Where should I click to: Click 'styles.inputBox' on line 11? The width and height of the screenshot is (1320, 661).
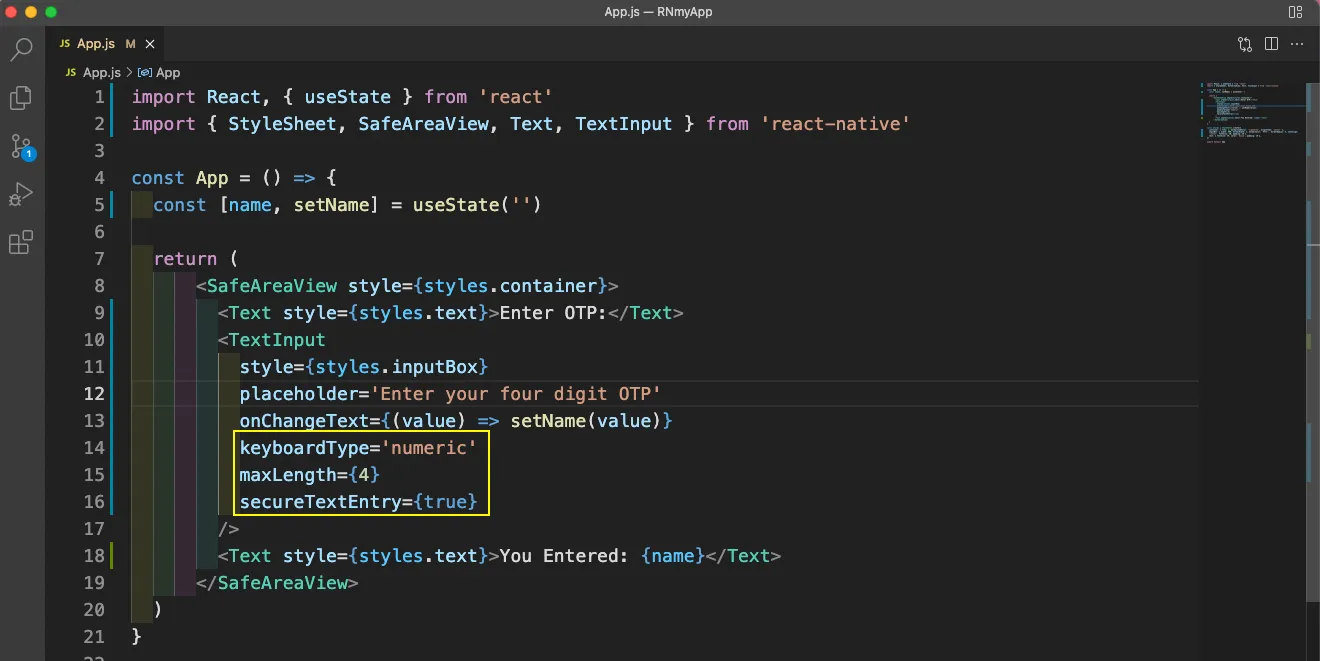(396, 367)
